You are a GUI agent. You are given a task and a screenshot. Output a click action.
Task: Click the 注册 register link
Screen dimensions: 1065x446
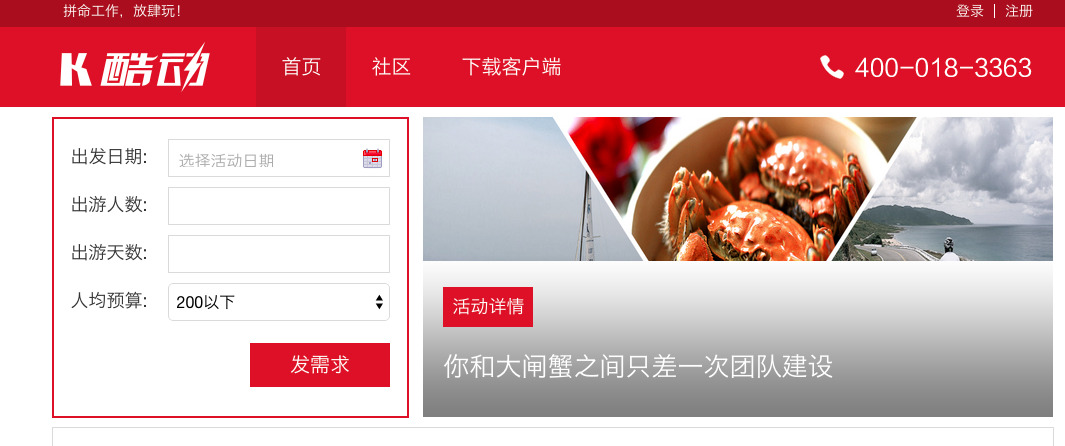tap(1019, 11)
